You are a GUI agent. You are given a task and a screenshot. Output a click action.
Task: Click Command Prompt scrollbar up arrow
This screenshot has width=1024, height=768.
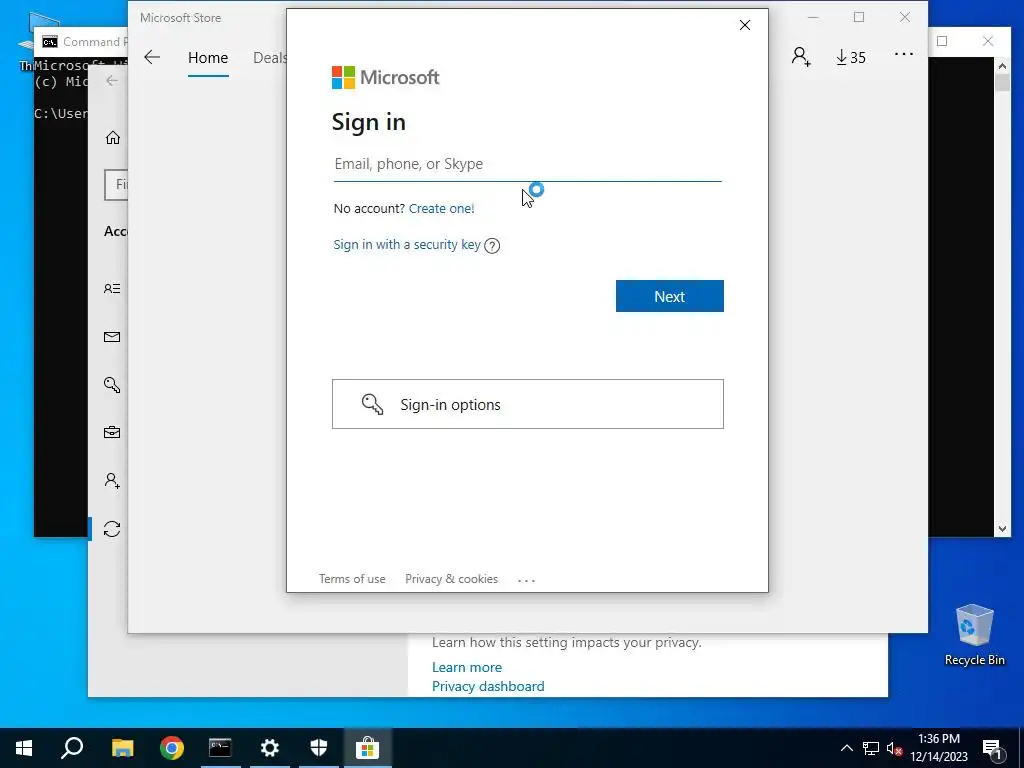(1002, 65)
